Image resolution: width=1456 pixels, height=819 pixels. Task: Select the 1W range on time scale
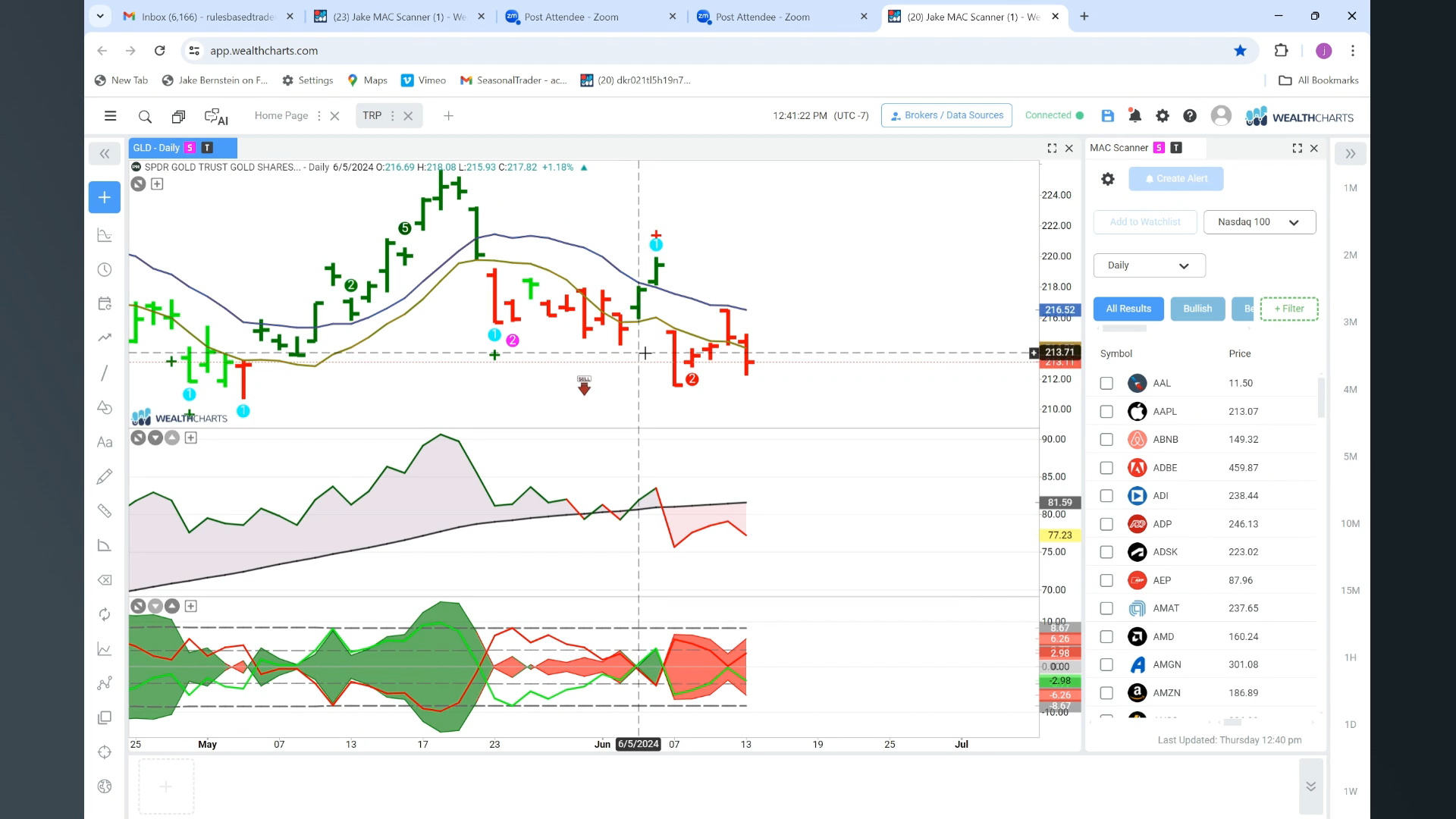1351,792
